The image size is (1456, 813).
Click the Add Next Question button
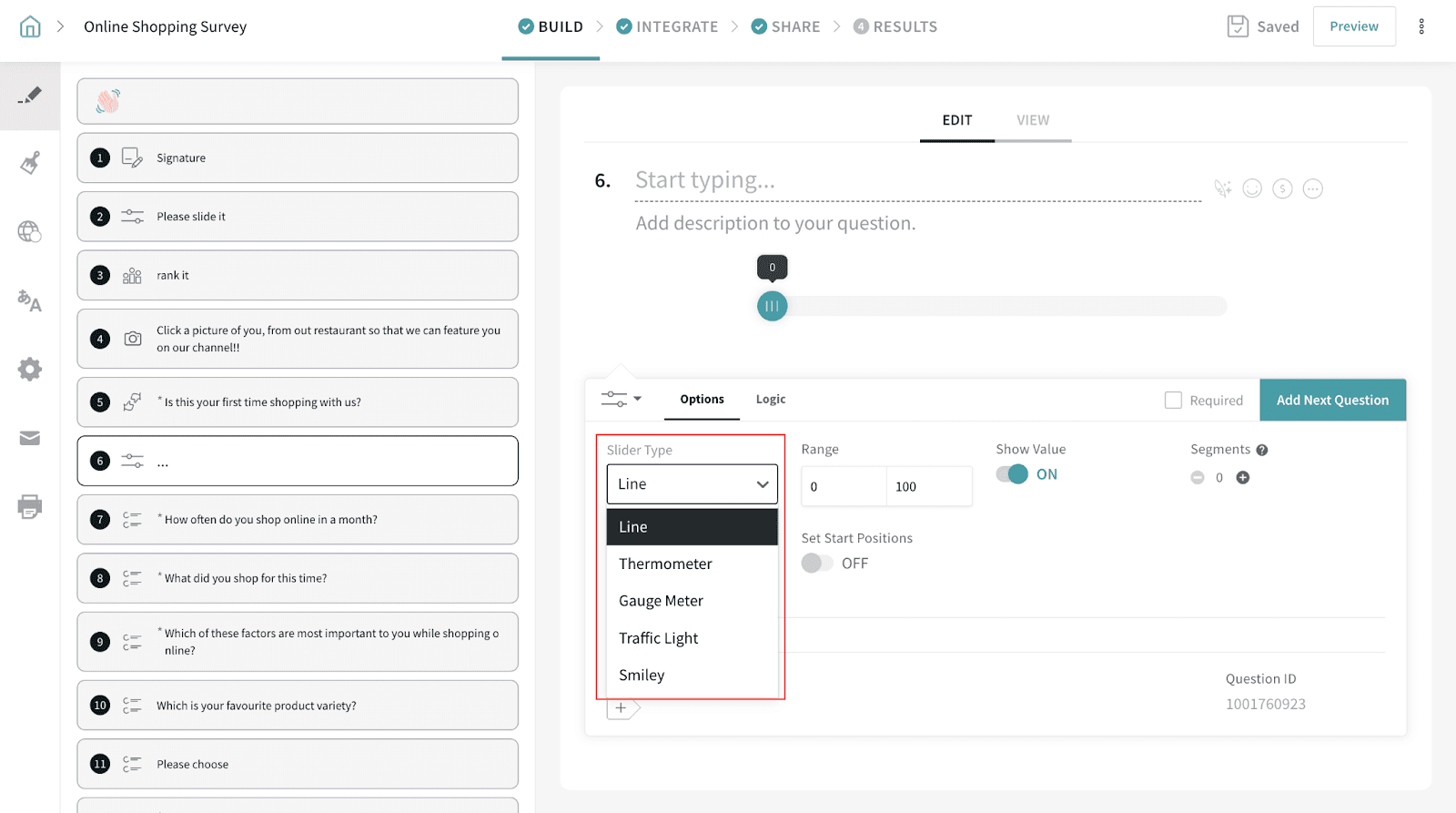pos(1332,401)
